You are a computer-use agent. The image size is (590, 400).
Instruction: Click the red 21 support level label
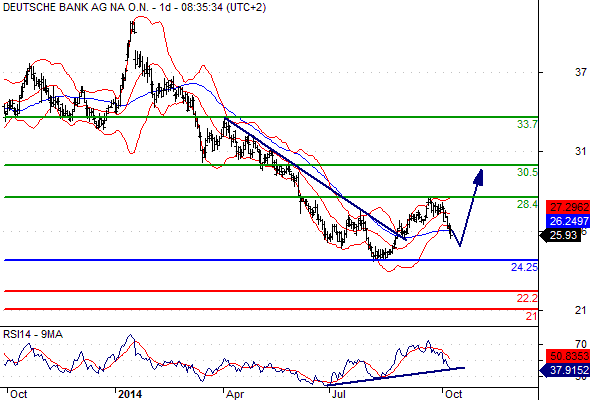tap(531, 316)
